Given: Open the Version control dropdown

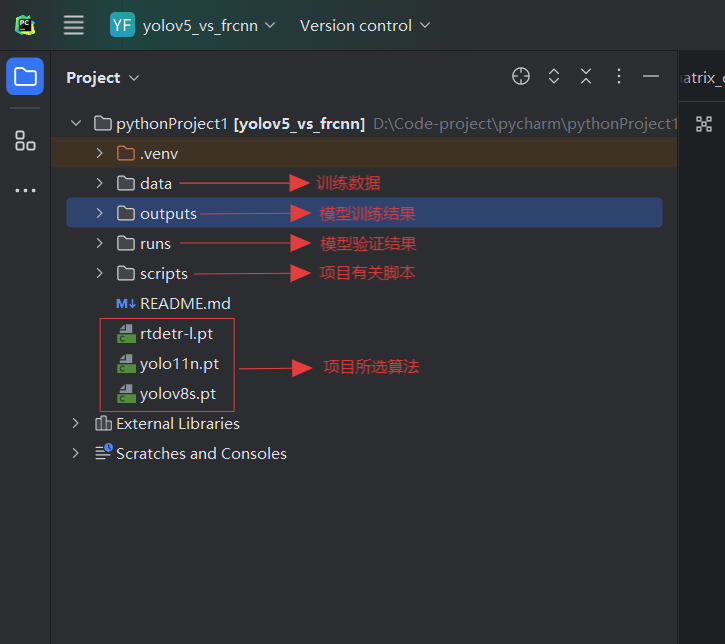Looking at the screenshot, I should [365, 25].
